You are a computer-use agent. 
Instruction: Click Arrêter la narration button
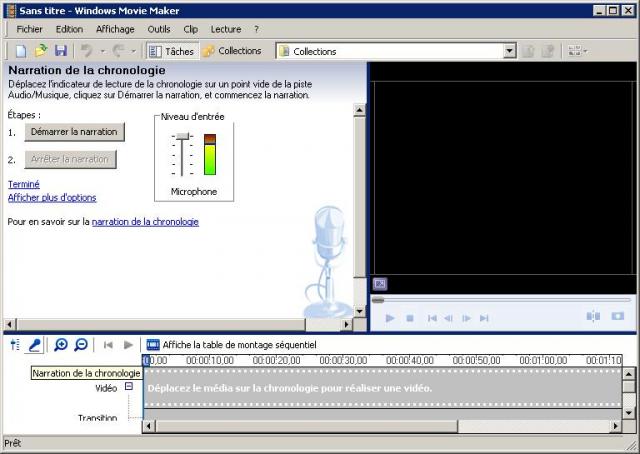point(70,159)
